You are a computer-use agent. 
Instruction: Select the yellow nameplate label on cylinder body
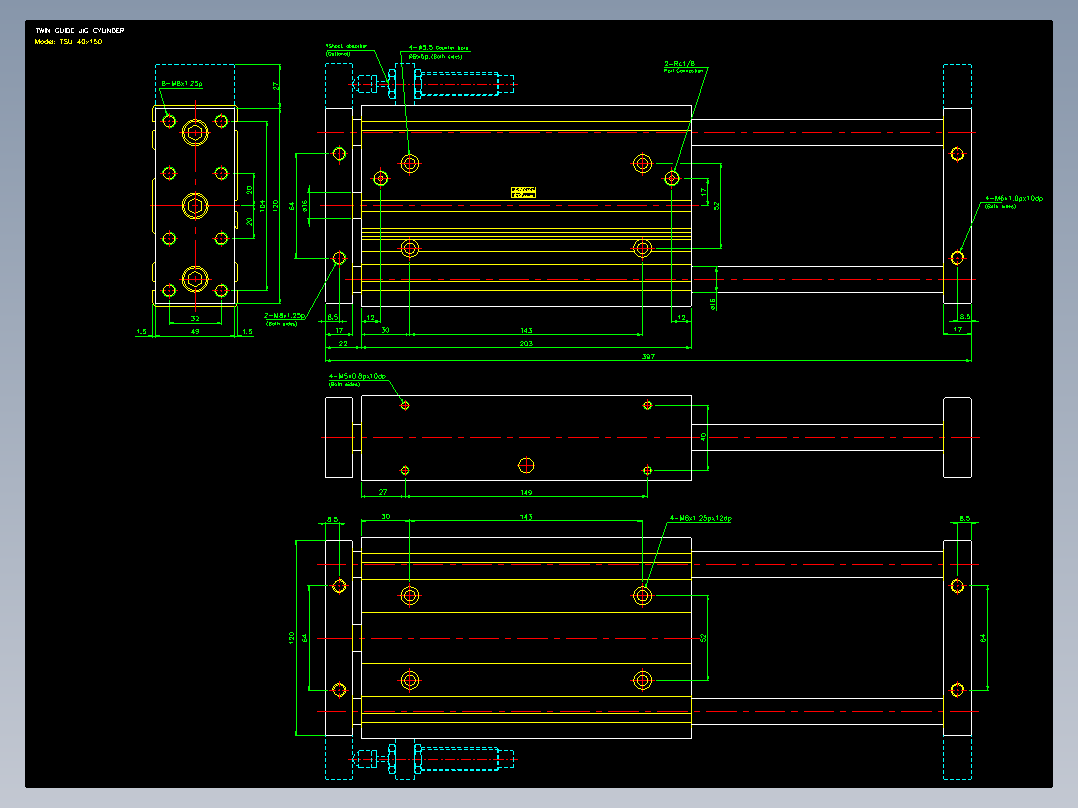[x=523, y=193]
